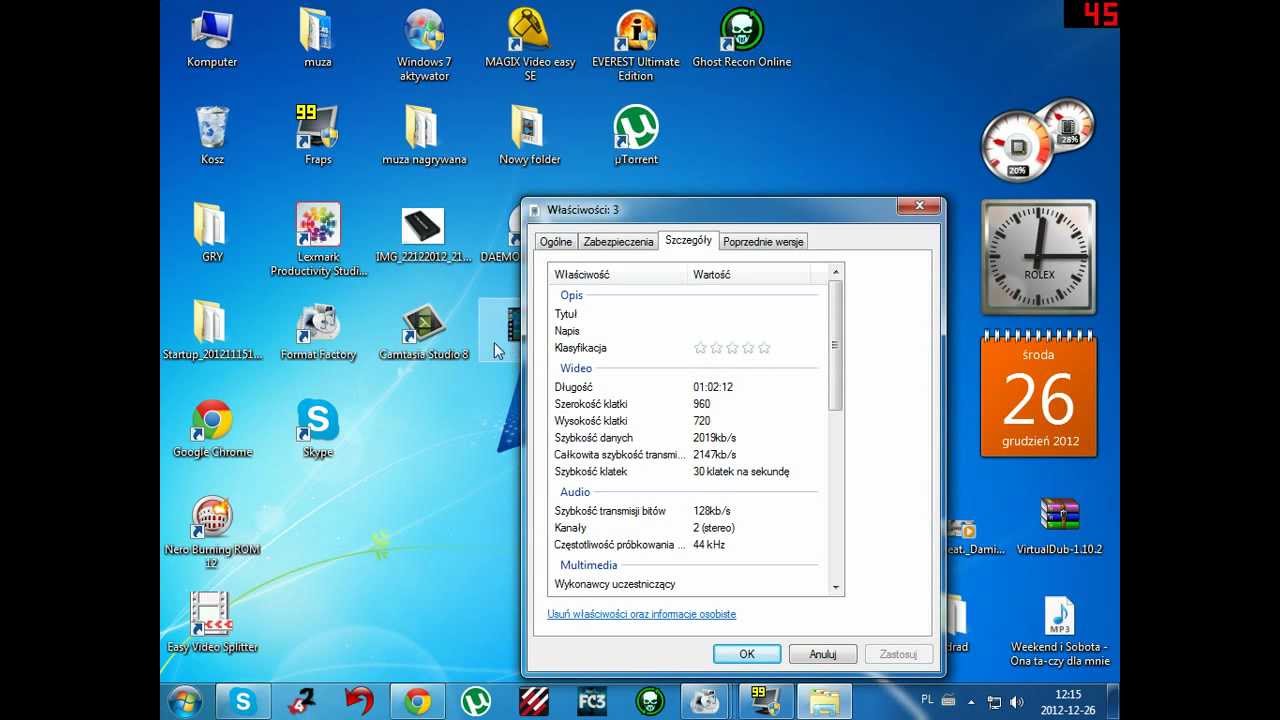The width and height of the screenshot is (1280, 720).
Task: Click the Tytuł property row
Action: point(688,314)
